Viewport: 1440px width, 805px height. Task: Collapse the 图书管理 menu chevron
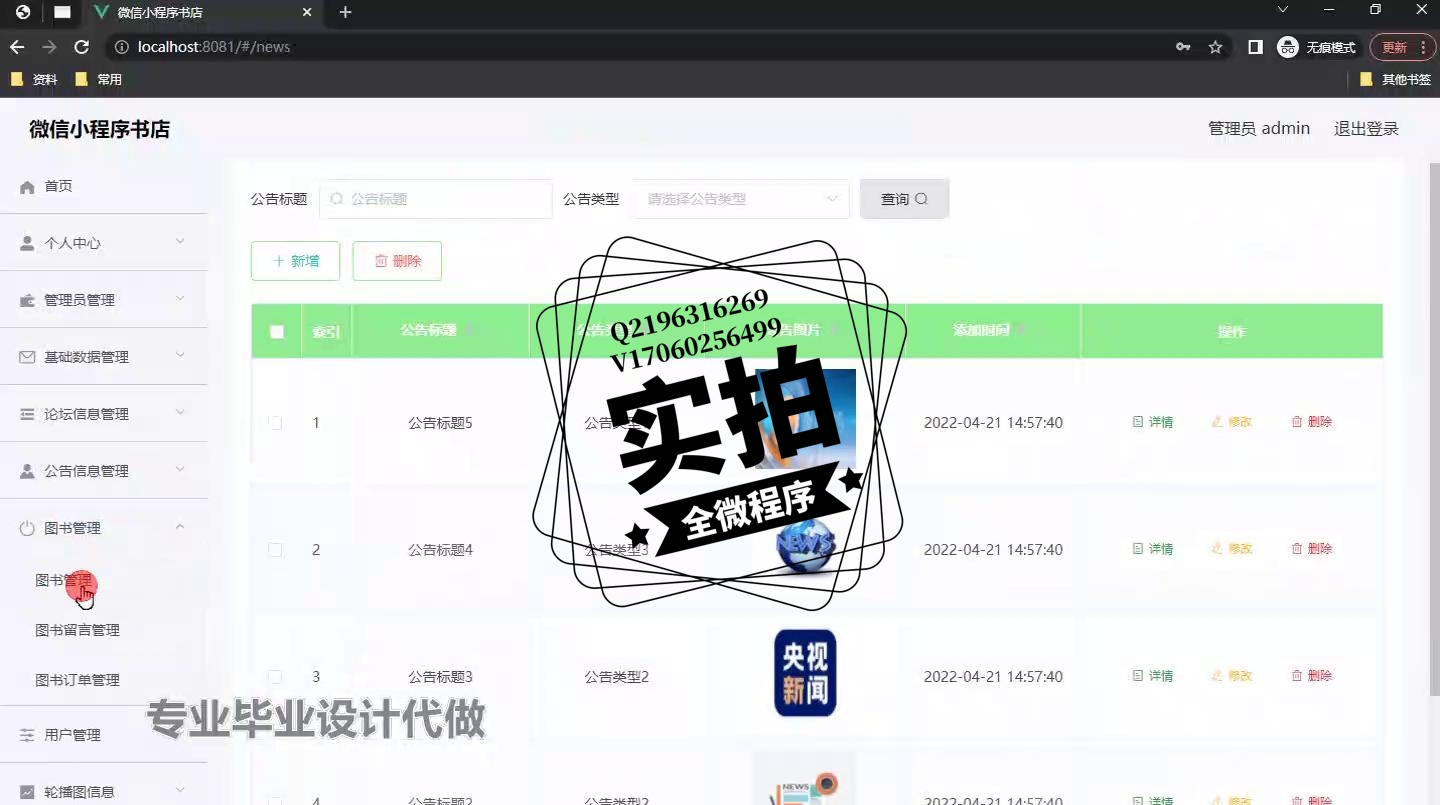pos(180,527)
